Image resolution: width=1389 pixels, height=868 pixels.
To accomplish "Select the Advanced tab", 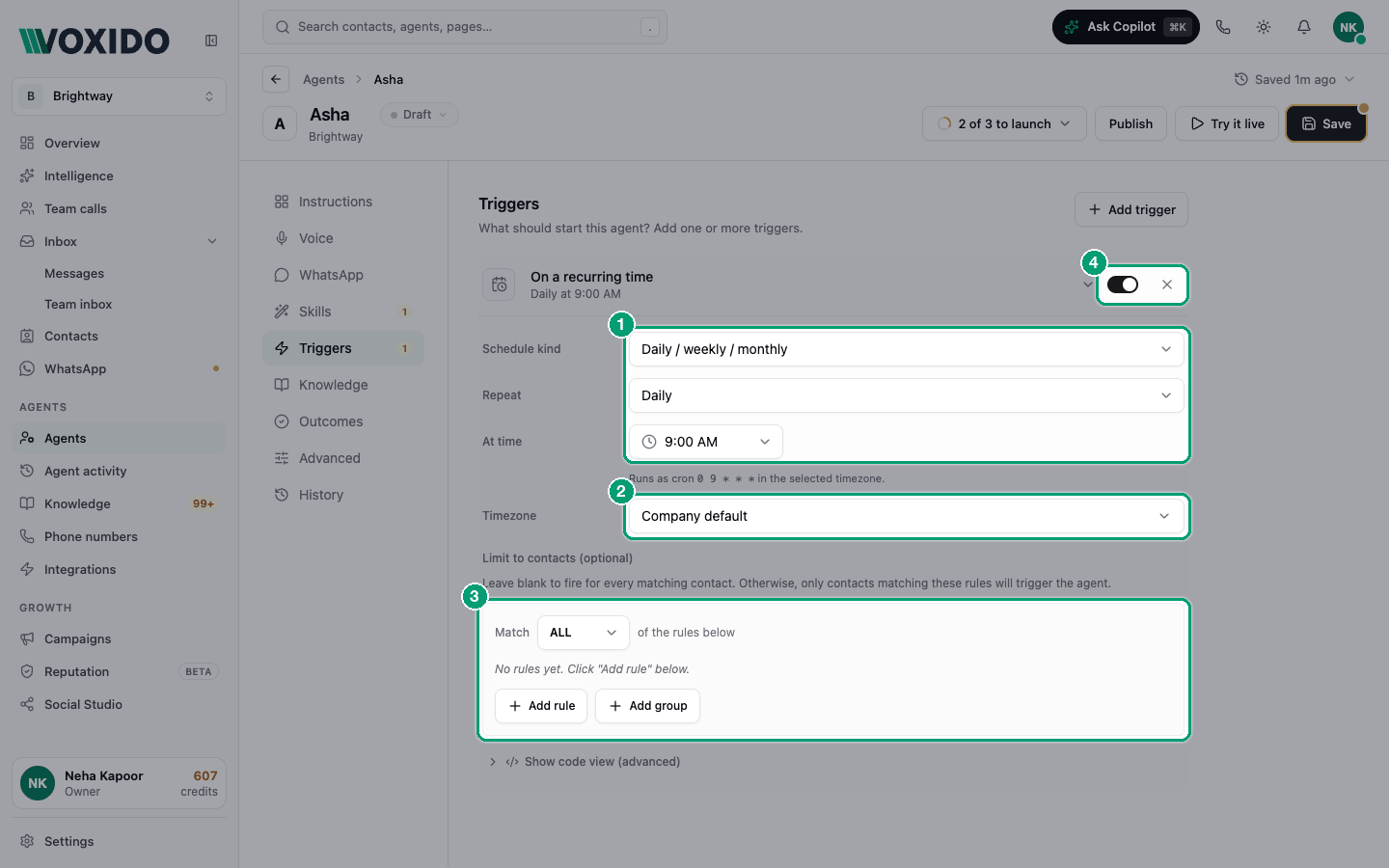I will (343, 458).
